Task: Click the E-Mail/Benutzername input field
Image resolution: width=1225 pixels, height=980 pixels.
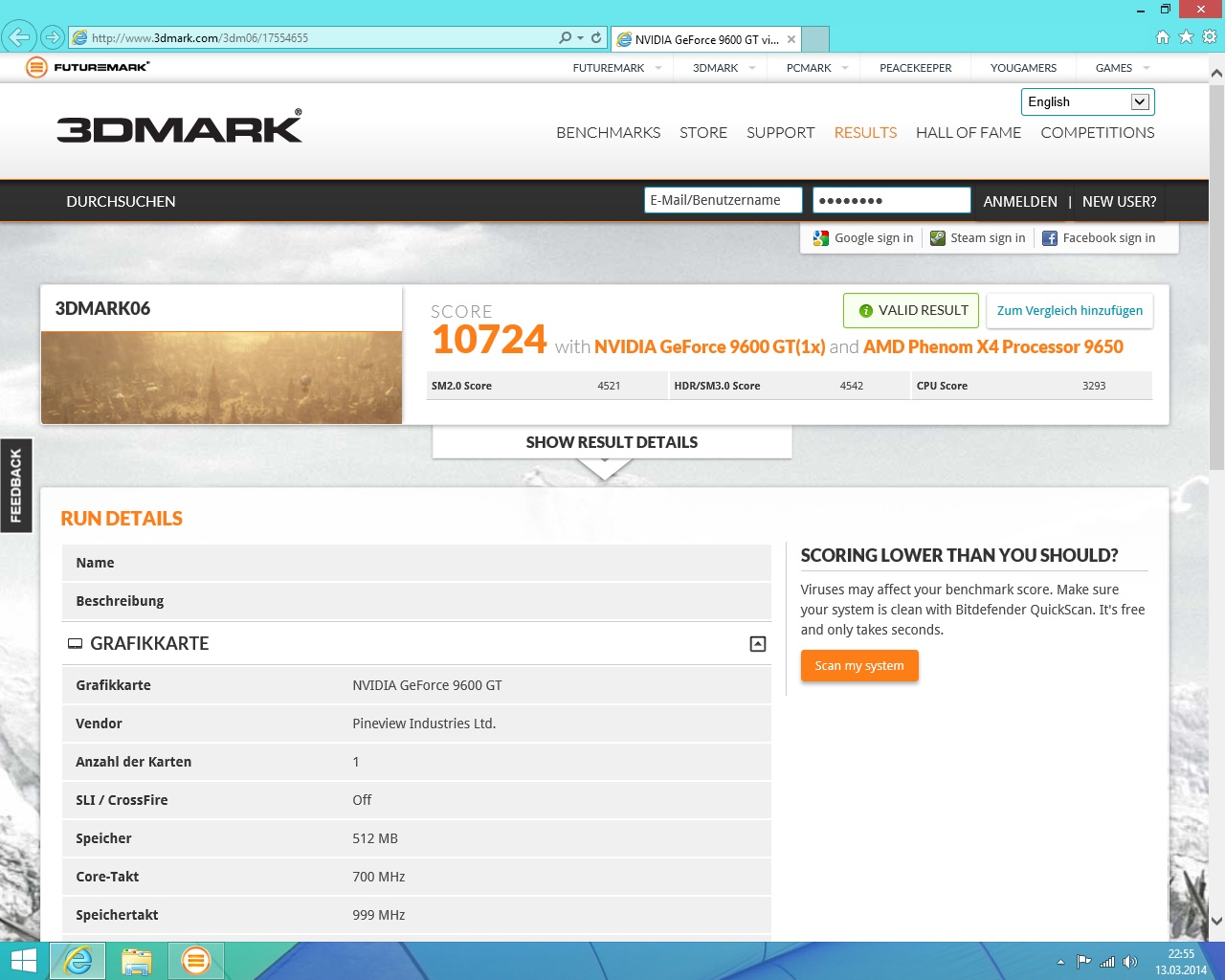Action: (x=724, y=200)
